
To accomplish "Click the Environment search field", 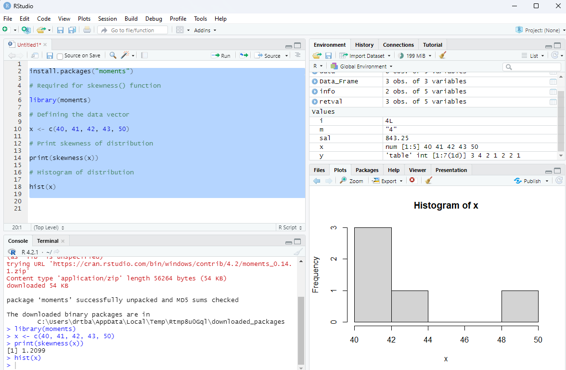I will [532, 66].
